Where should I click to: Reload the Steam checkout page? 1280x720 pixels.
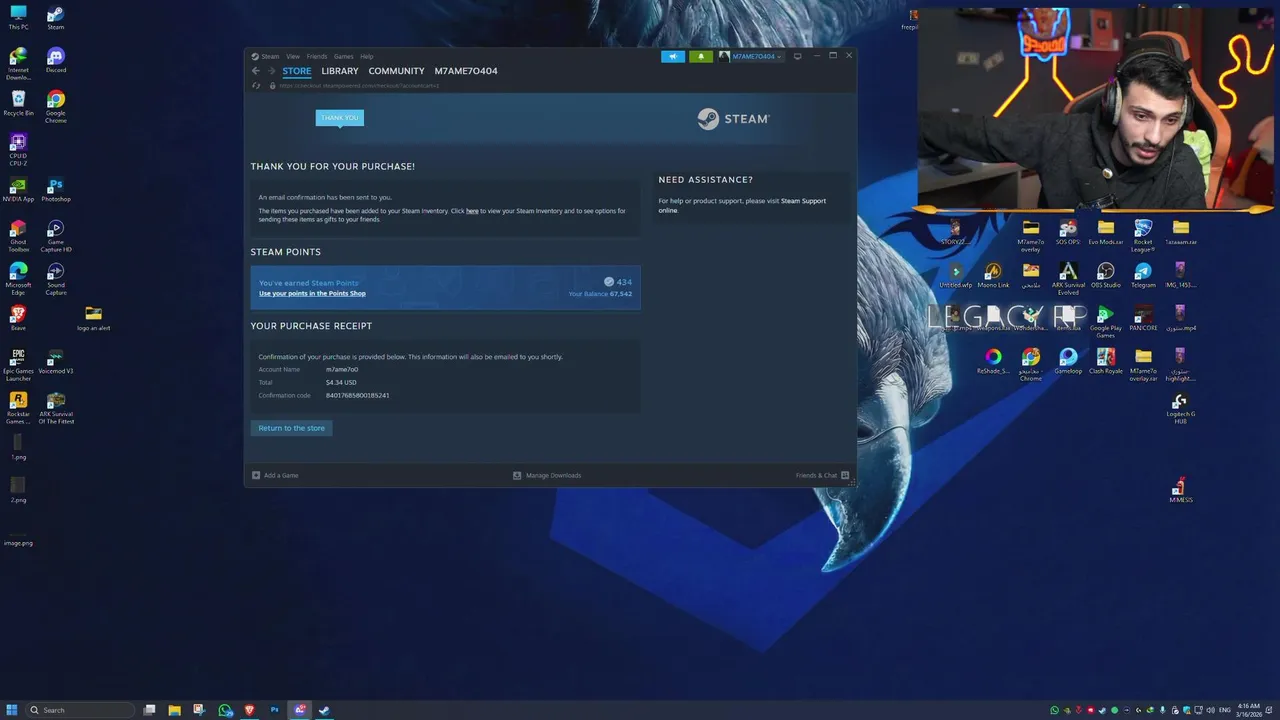256,86
